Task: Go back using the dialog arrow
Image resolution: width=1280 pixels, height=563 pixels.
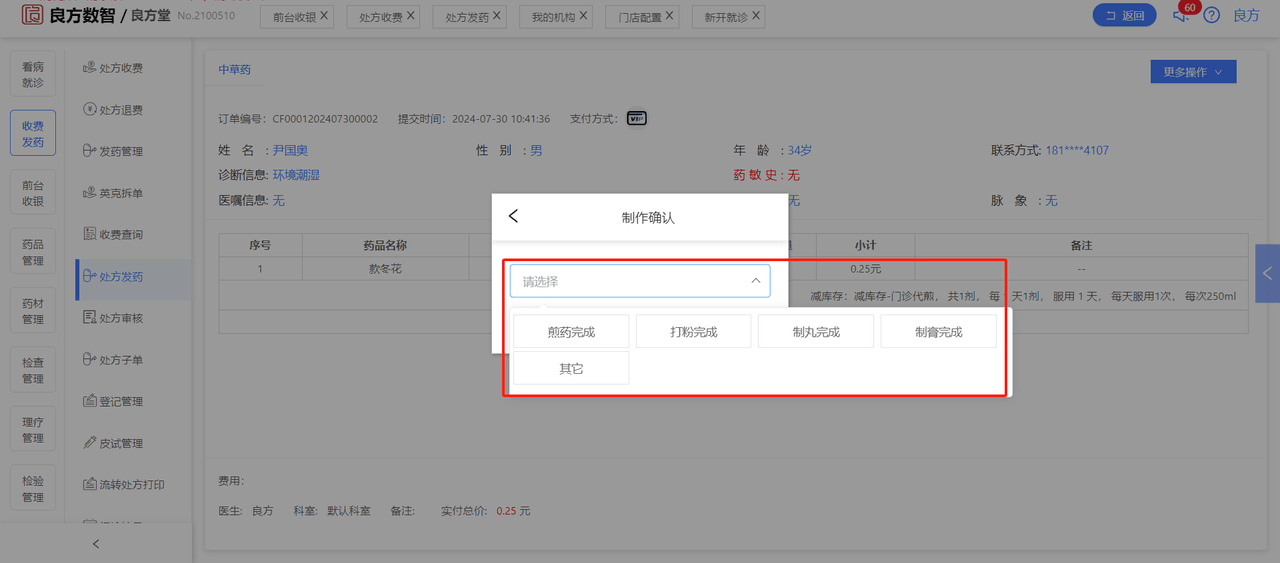Action: (x=514, y=216)
